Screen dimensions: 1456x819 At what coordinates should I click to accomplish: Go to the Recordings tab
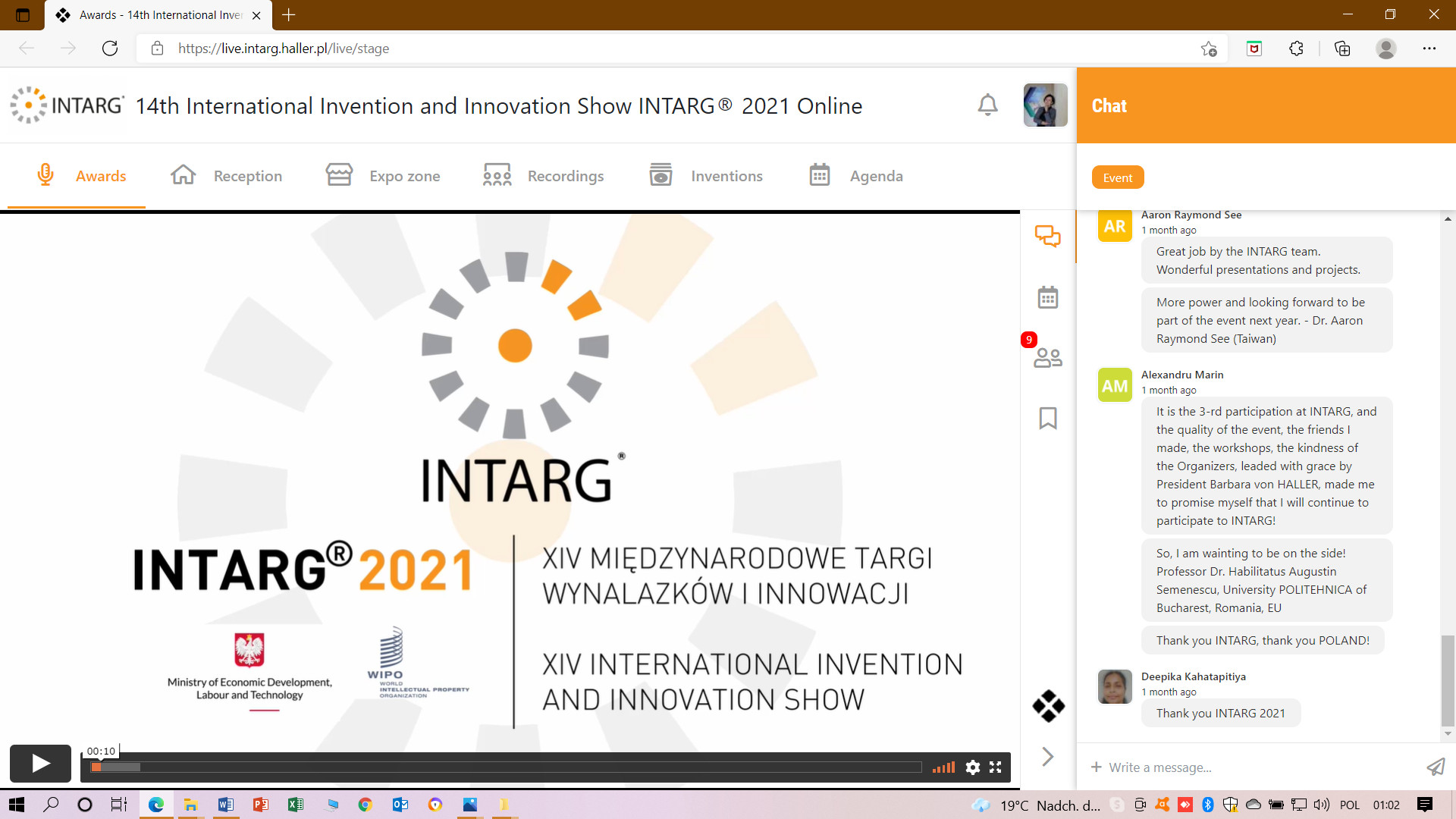point(543,176)
